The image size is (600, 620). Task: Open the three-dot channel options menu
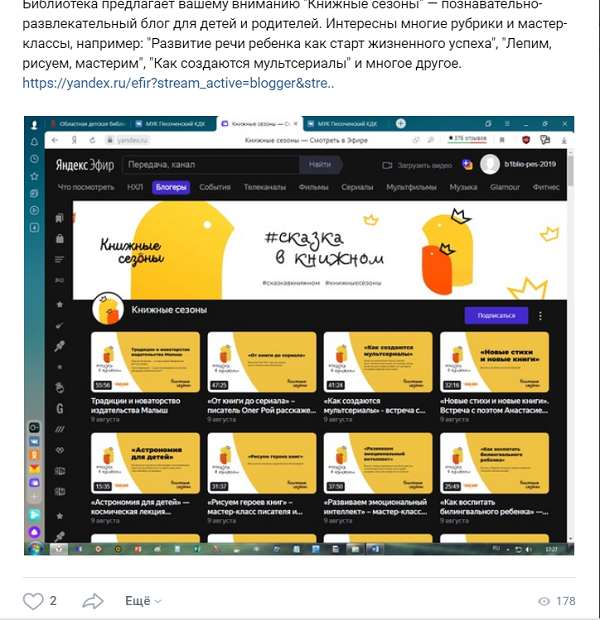pos(540,316)
